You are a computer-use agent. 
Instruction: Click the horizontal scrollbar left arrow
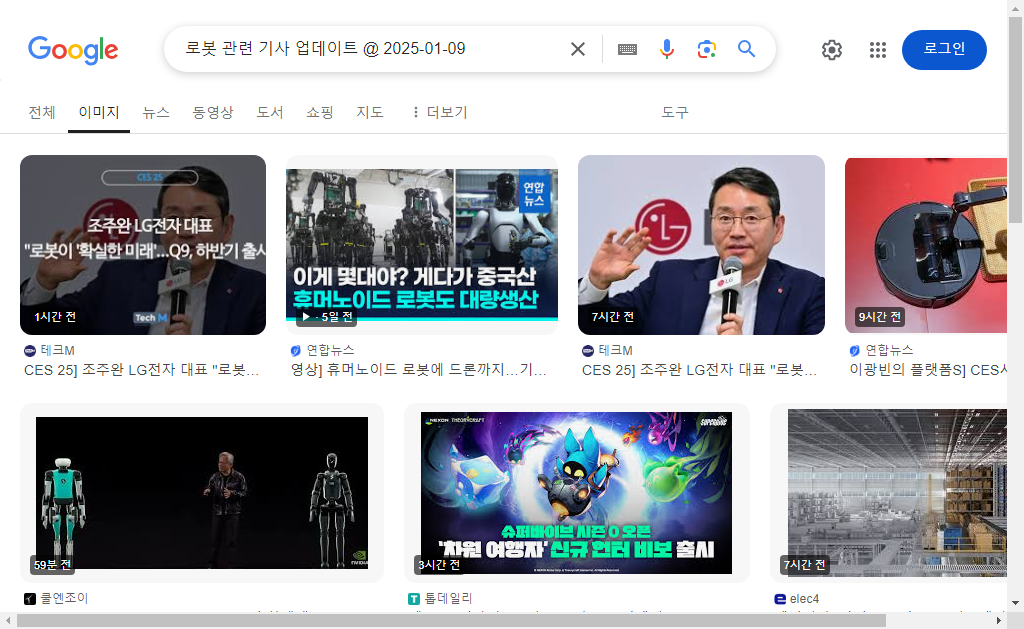tap(8, 621)
